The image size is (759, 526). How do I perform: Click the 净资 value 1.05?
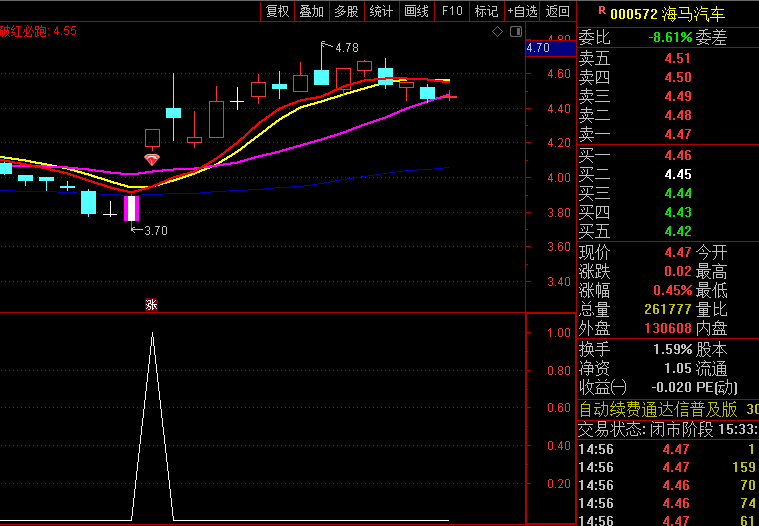678,368
